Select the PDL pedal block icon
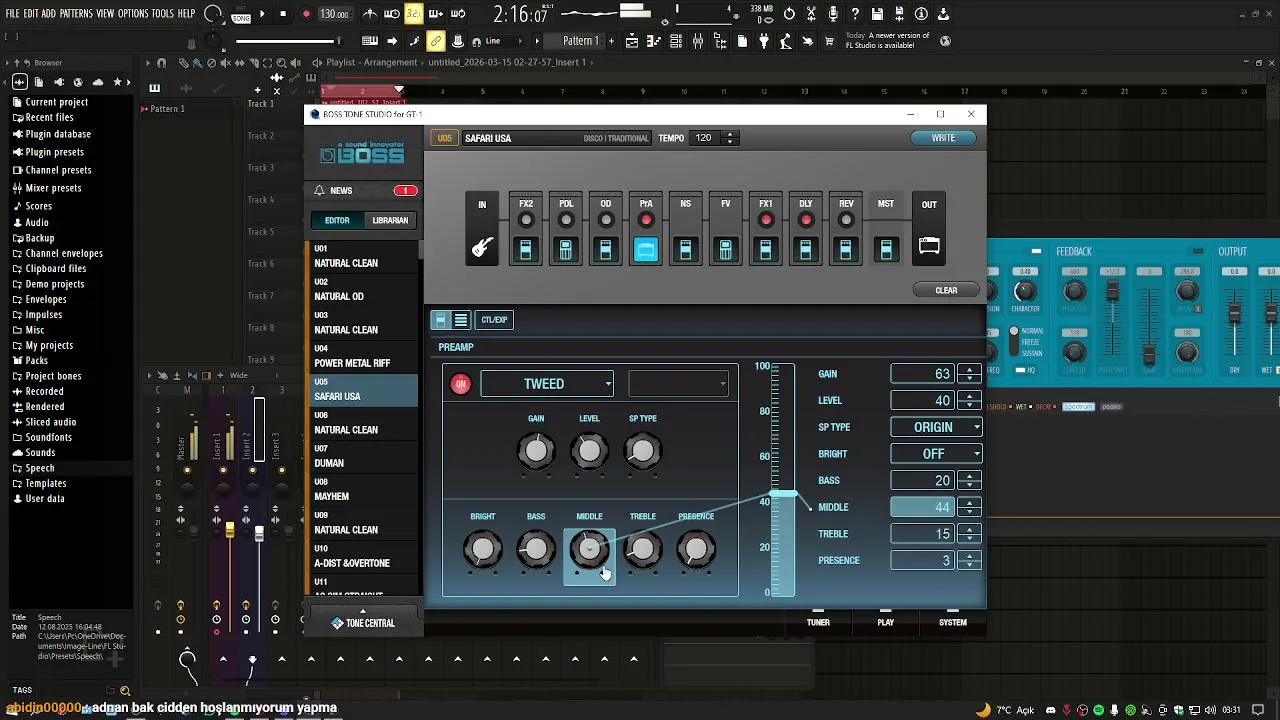Screen dimensions: 1280x720 click(566, 249)
